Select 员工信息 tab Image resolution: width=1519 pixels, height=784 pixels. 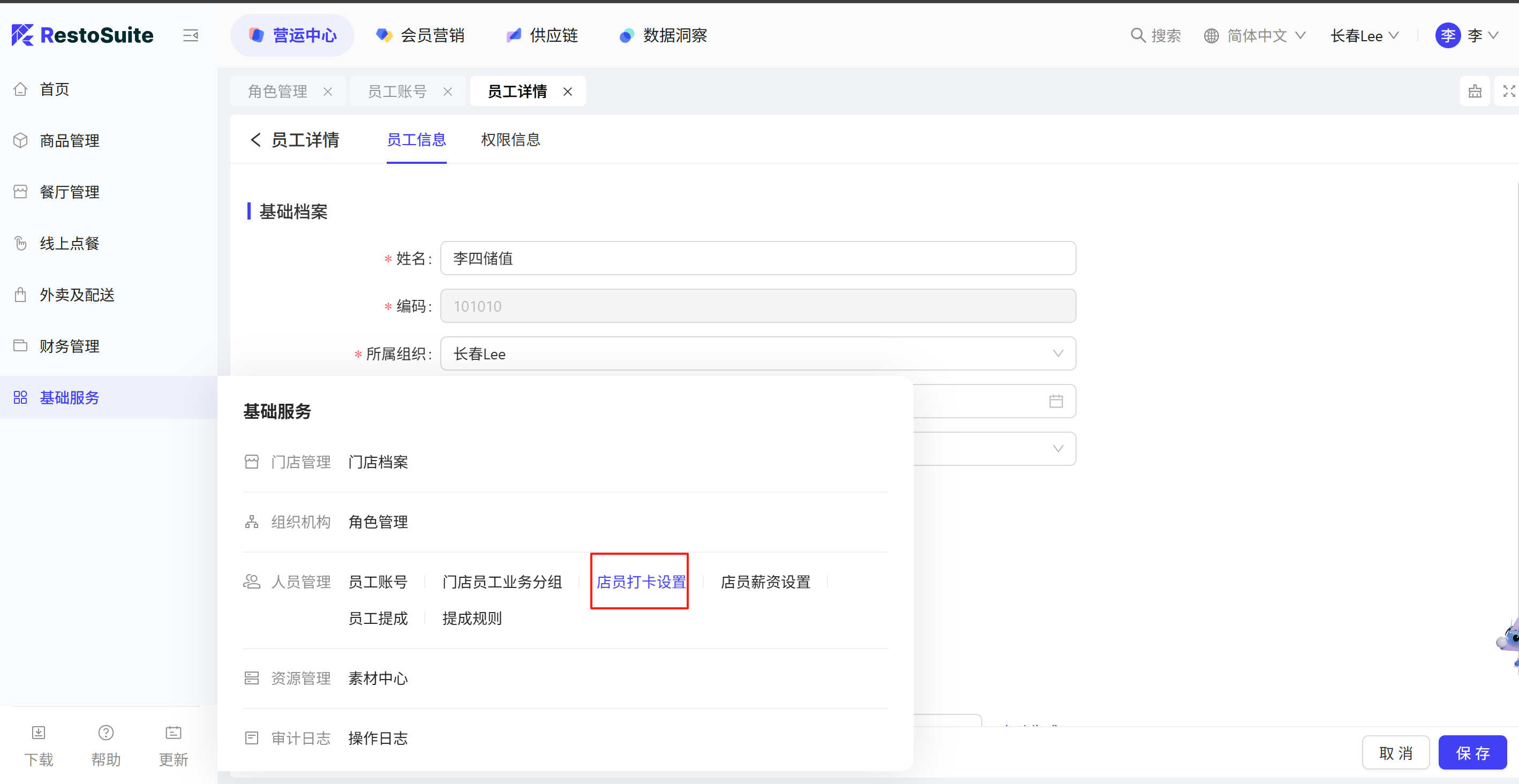pos(416,140)
